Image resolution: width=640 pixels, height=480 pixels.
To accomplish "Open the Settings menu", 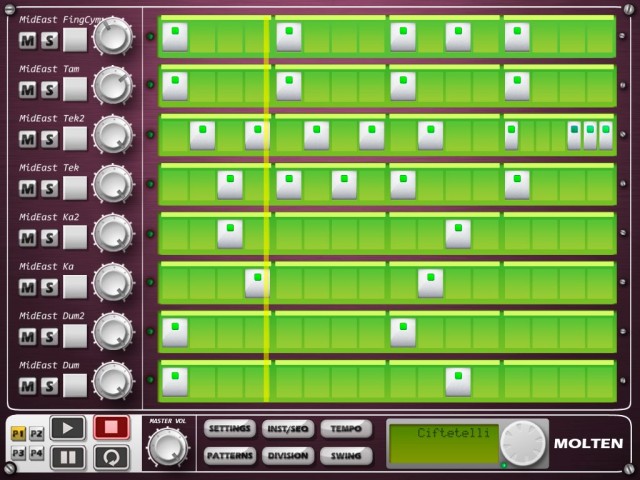I will 229,429.
